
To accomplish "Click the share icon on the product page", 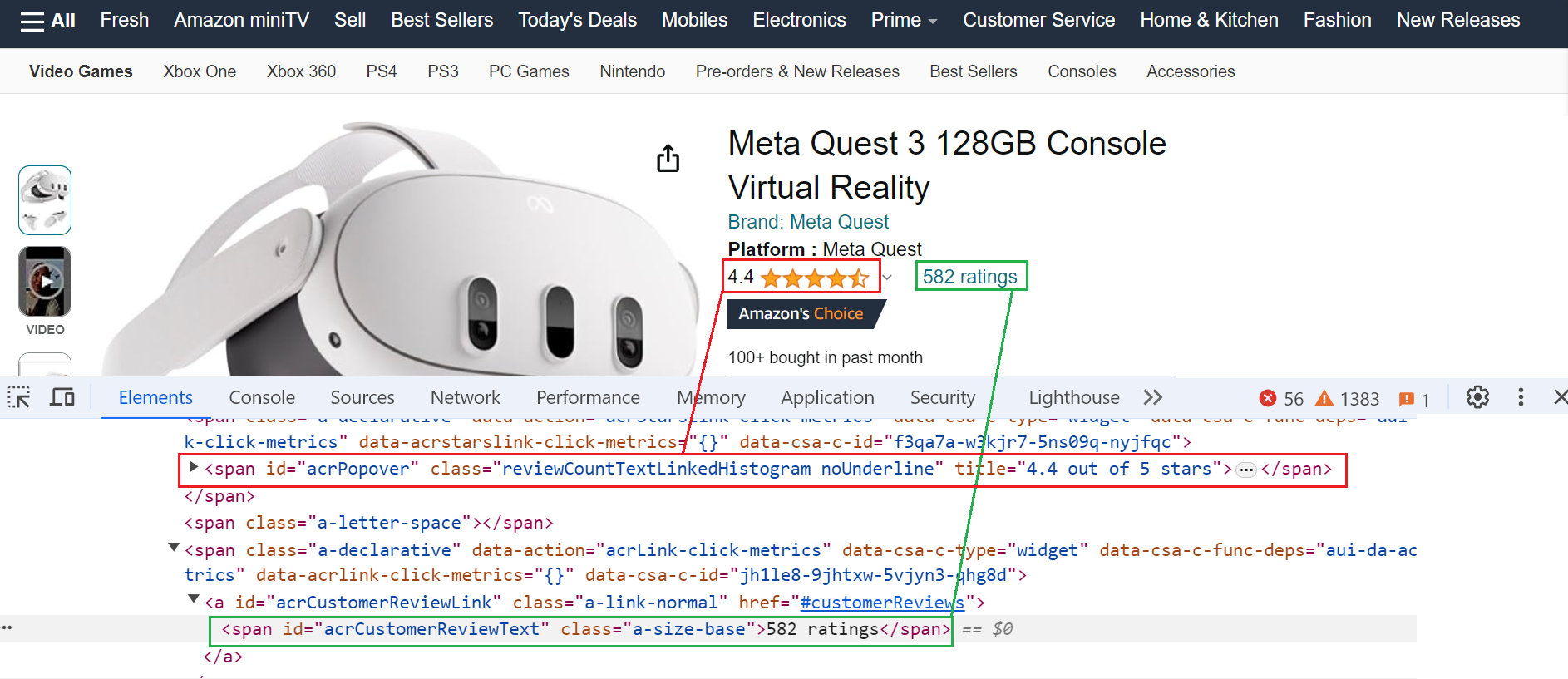I will (668, 157).
